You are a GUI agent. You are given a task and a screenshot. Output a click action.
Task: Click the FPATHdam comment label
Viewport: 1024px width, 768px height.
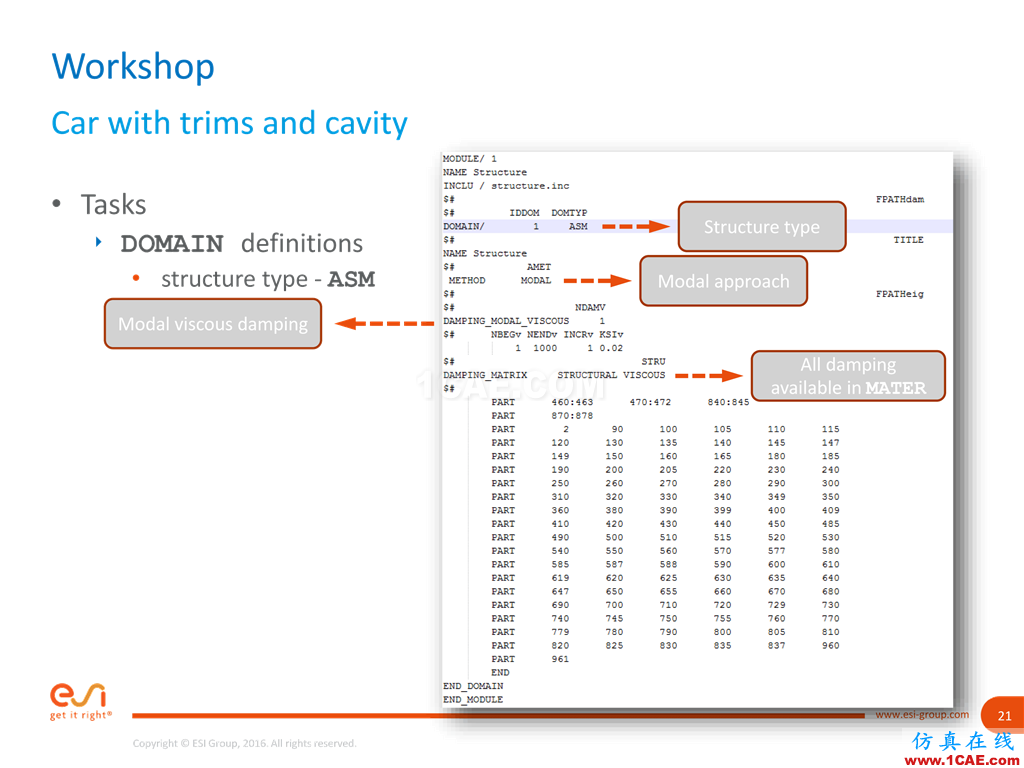[x=900, y=199]
